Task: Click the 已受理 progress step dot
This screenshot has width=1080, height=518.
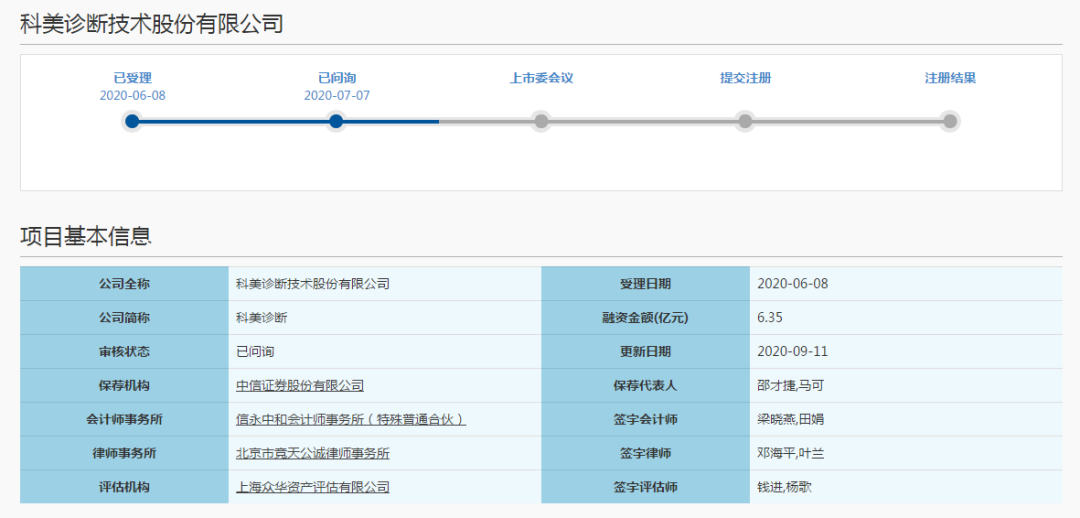Action: click(x=132, y=121)
